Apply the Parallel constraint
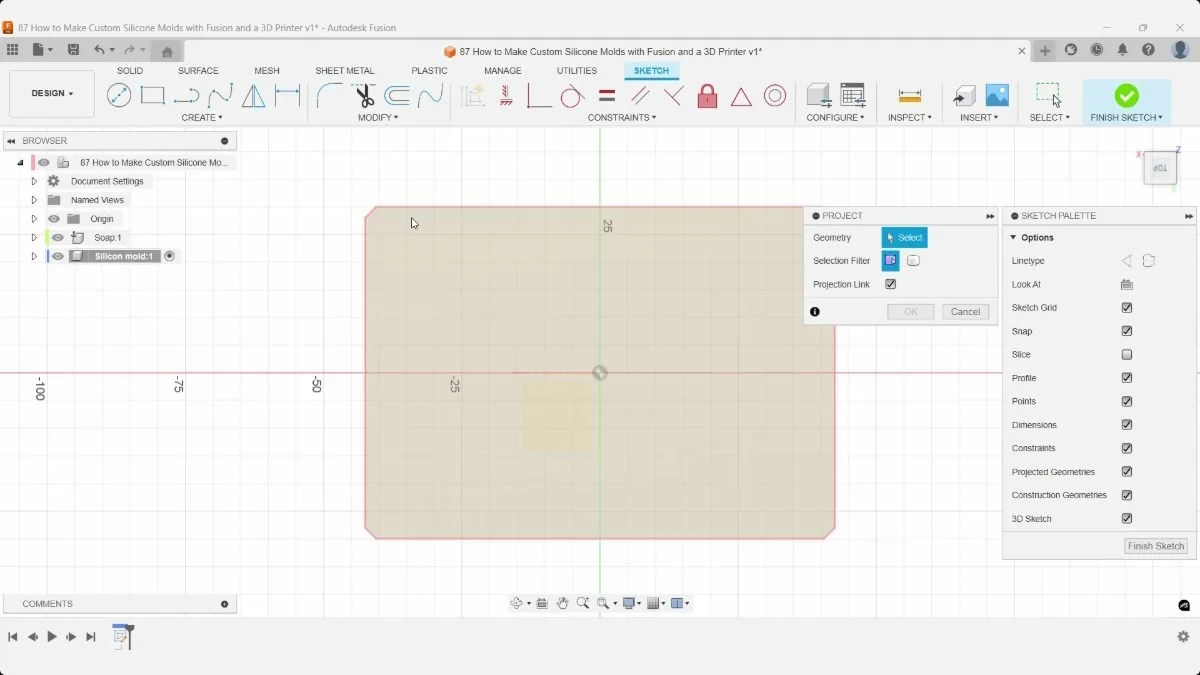The width and height of the screenshot is (1200, 675). point(640,95)
